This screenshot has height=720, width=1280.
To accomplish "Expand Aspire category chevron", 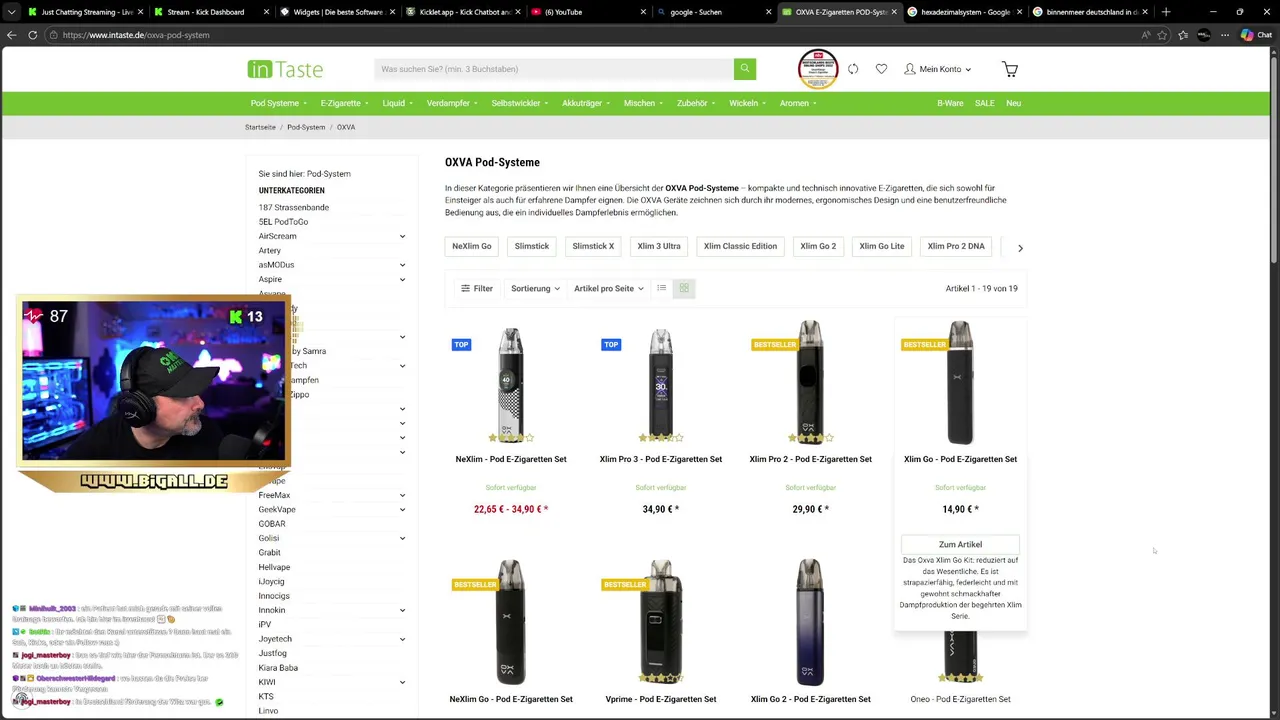I will point(402,279).
